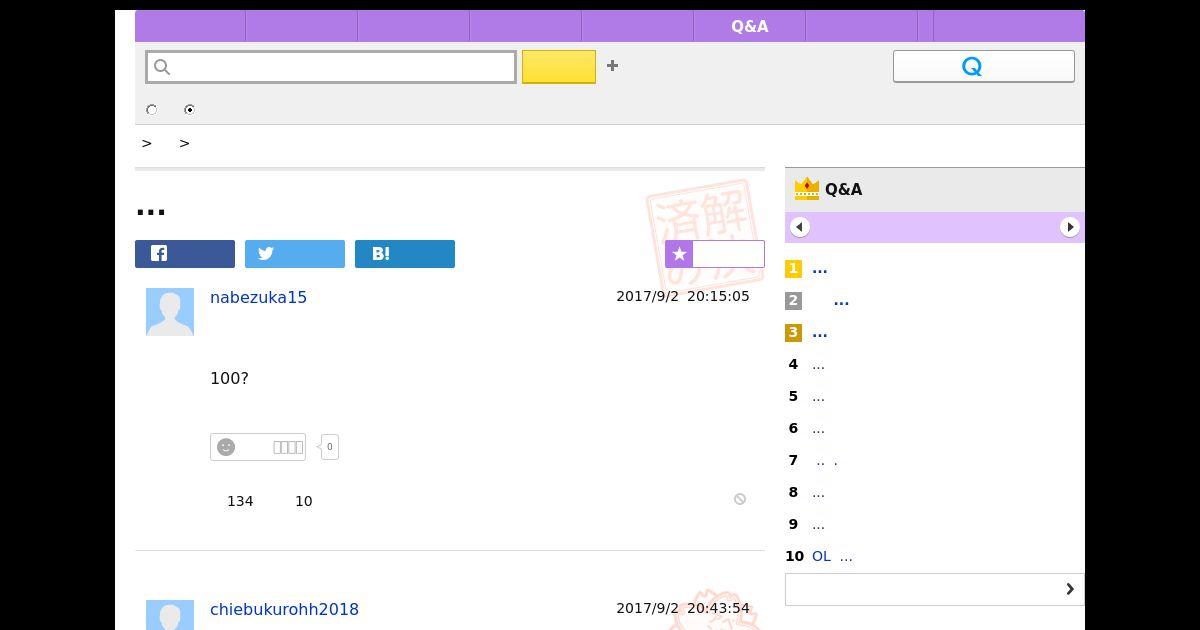This screenshot has width=1200, height=630.
Task: Click the view count 134
Action: (240, 501)
